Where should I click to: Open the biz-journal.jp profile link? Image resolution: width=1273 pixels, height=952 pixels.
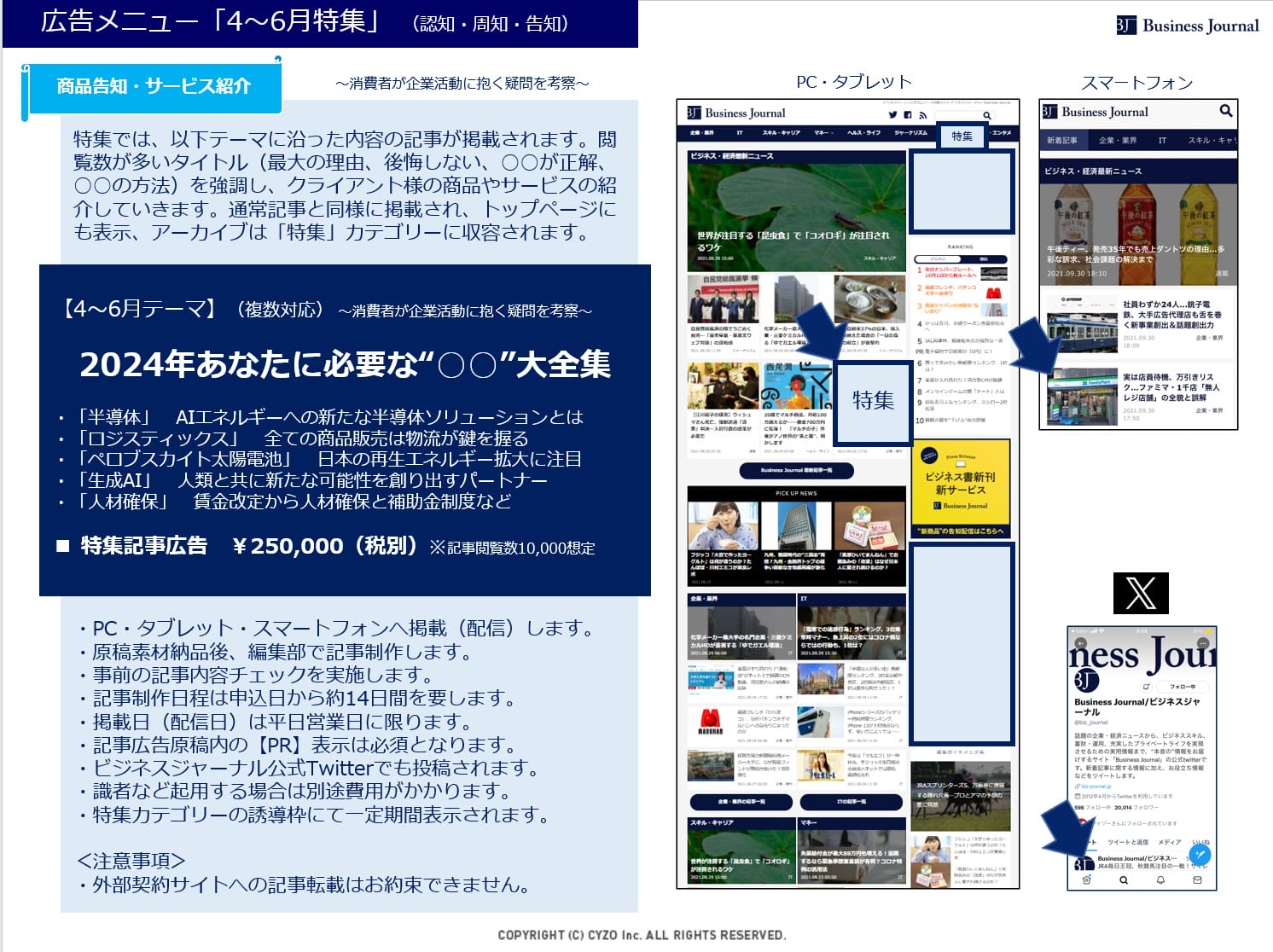[x=1096, y=787]
